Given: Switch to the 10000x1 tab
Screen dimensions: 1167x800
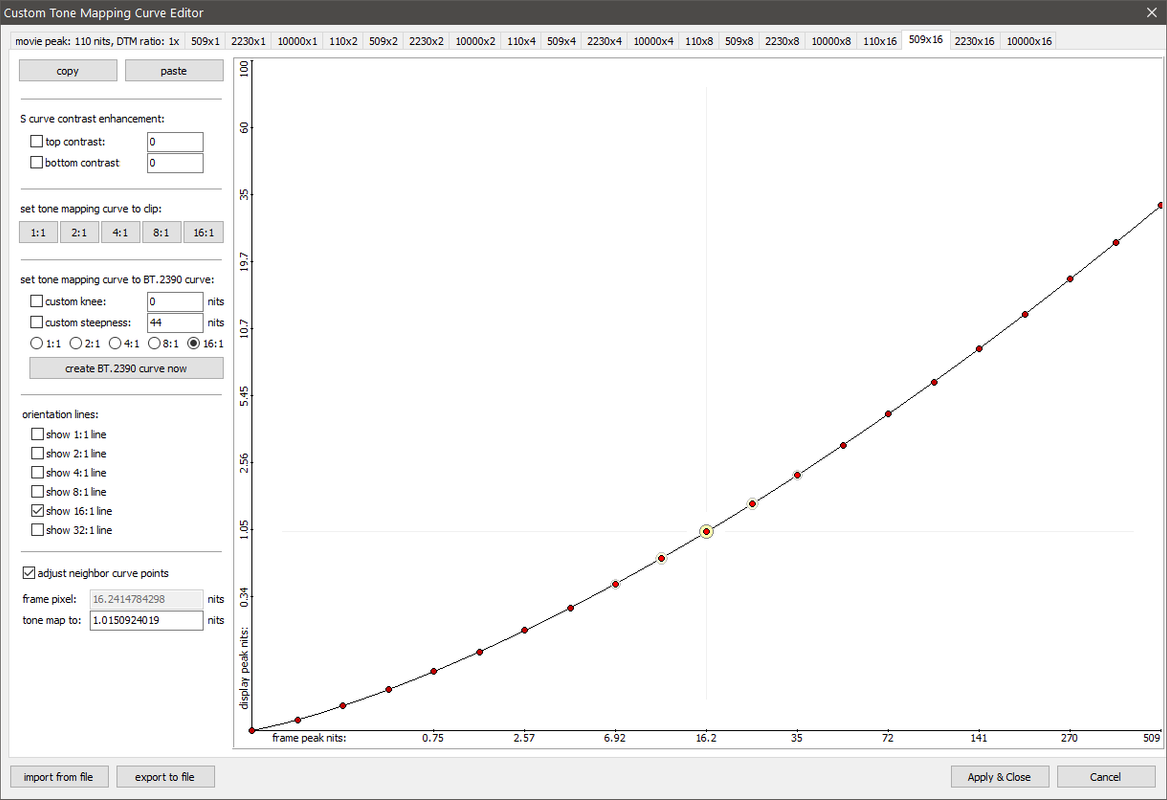Looking at the screenshot, I should pyautogui.click(x=297, y=41).
